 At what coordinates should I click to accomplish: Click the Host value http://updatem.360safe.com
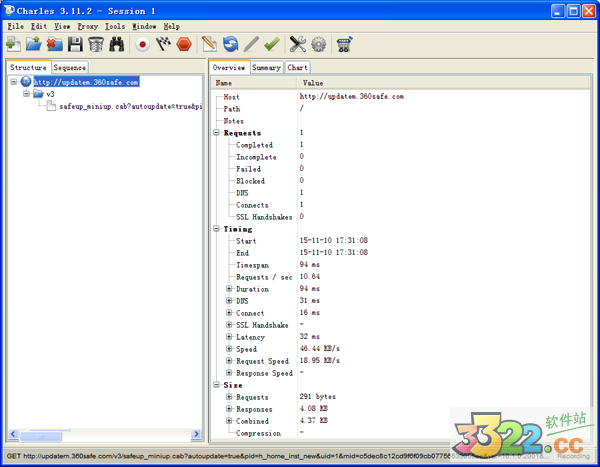tap(351, 96)
